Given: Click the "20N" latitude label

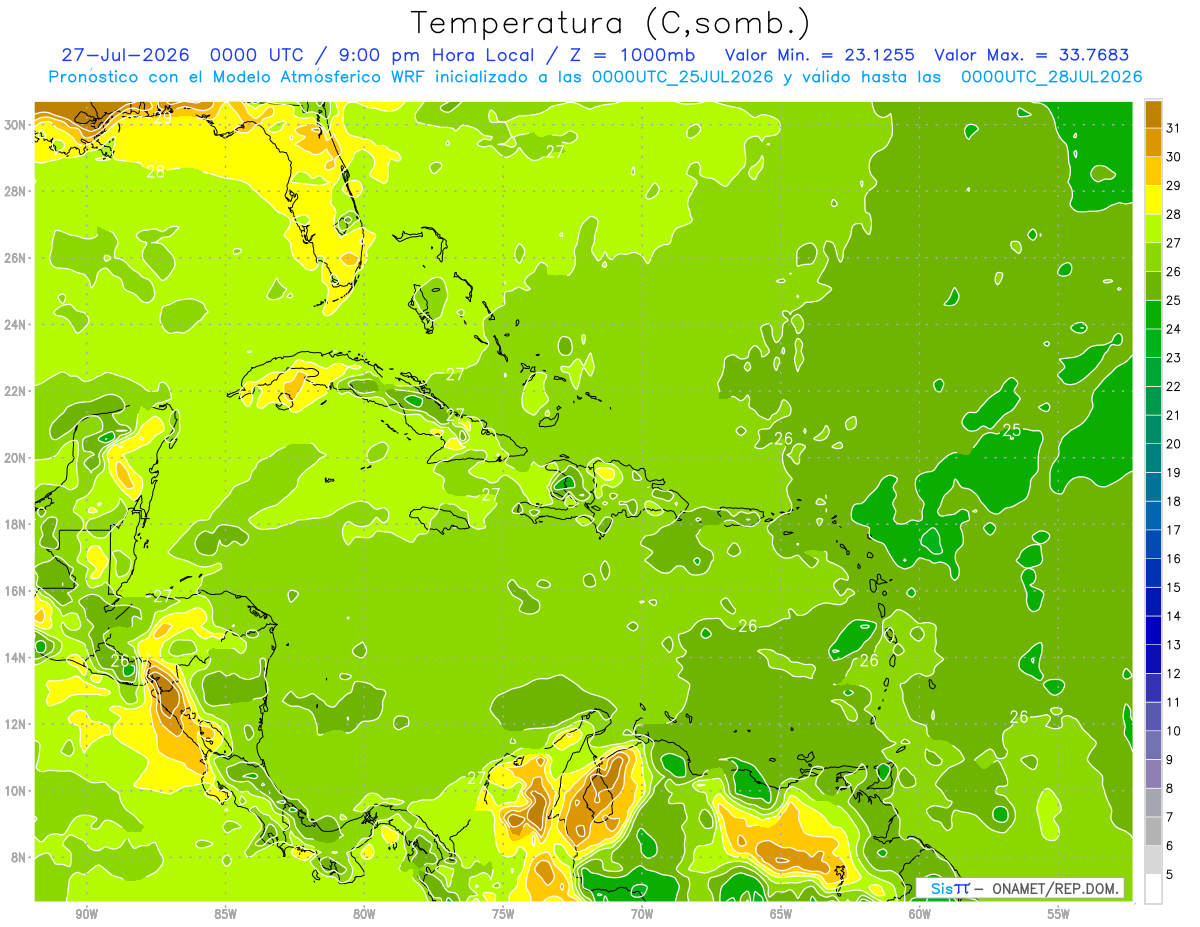Looking at the screenshot, I should coord(16,458).
